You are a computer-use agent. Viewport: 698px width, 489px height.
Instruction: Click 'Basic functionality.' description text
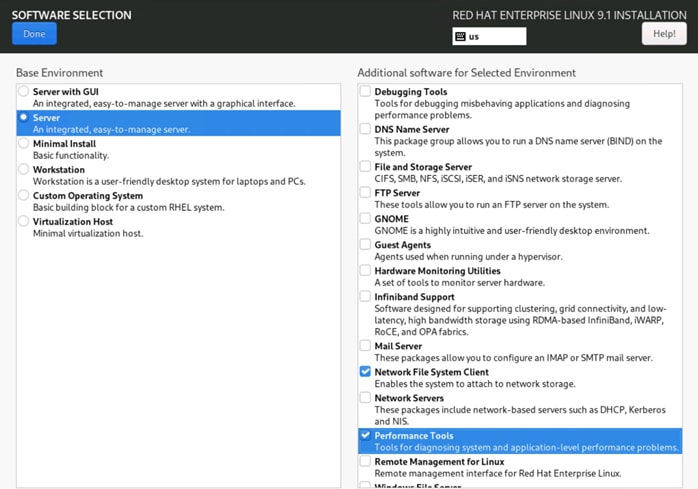pyautogui.click(x=71, y=155)
